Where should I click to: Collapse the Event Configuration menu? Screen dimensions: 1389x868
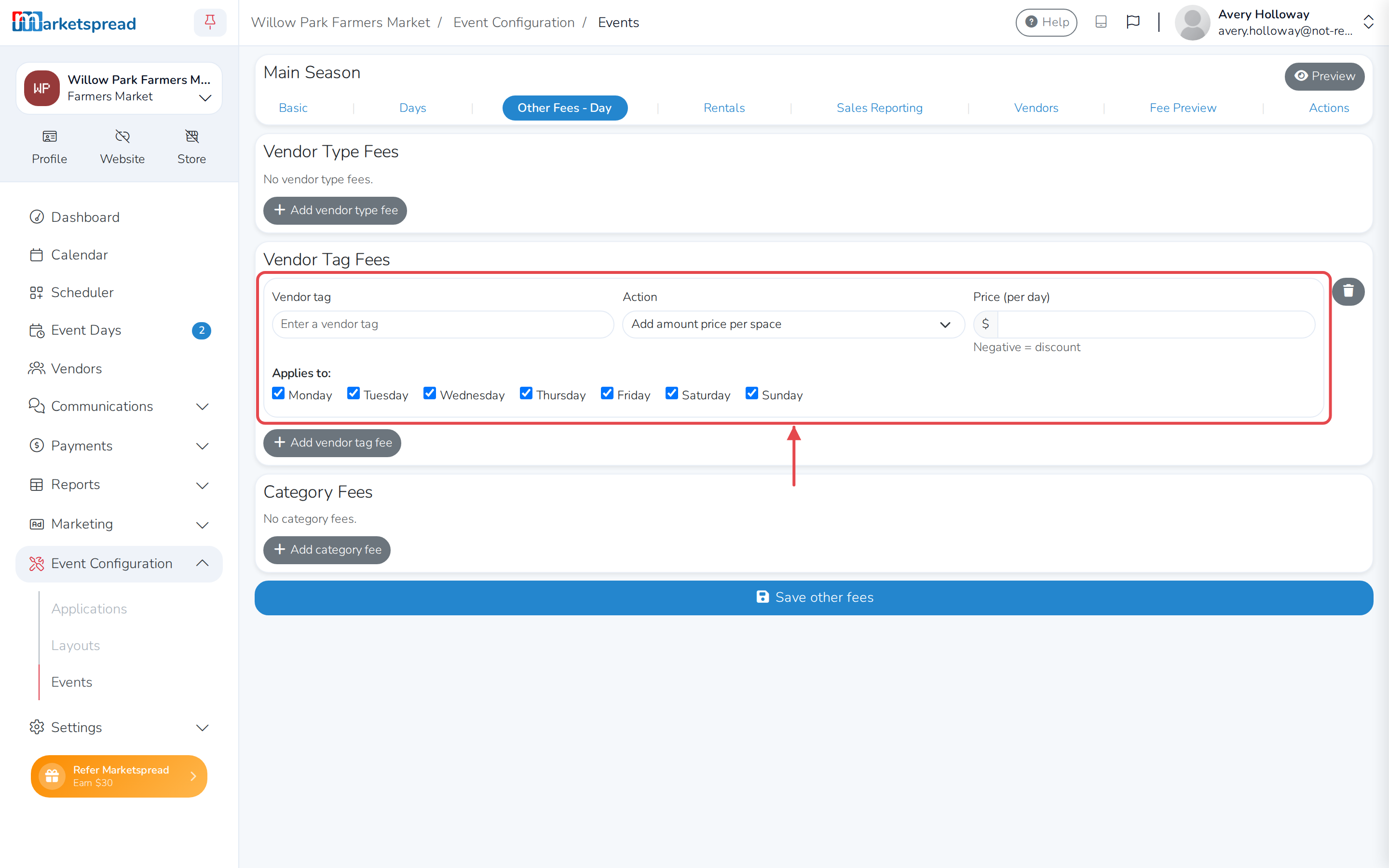click(119, 564)
